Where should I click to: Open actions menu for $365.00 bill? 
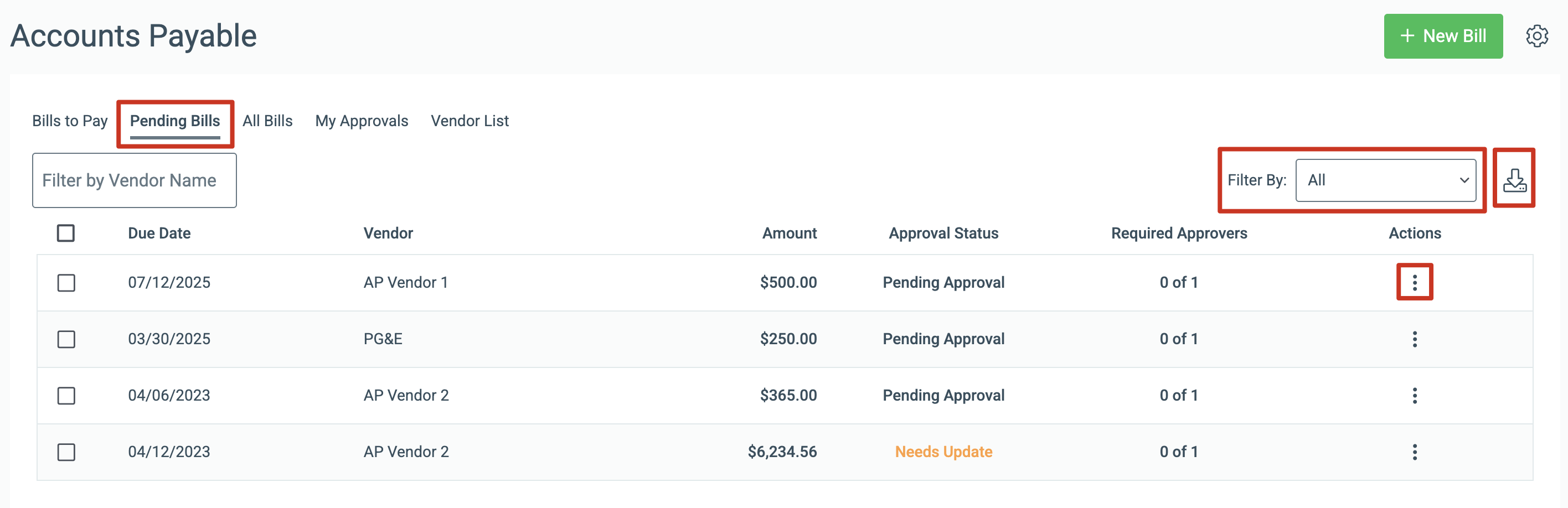point(1414,396)
